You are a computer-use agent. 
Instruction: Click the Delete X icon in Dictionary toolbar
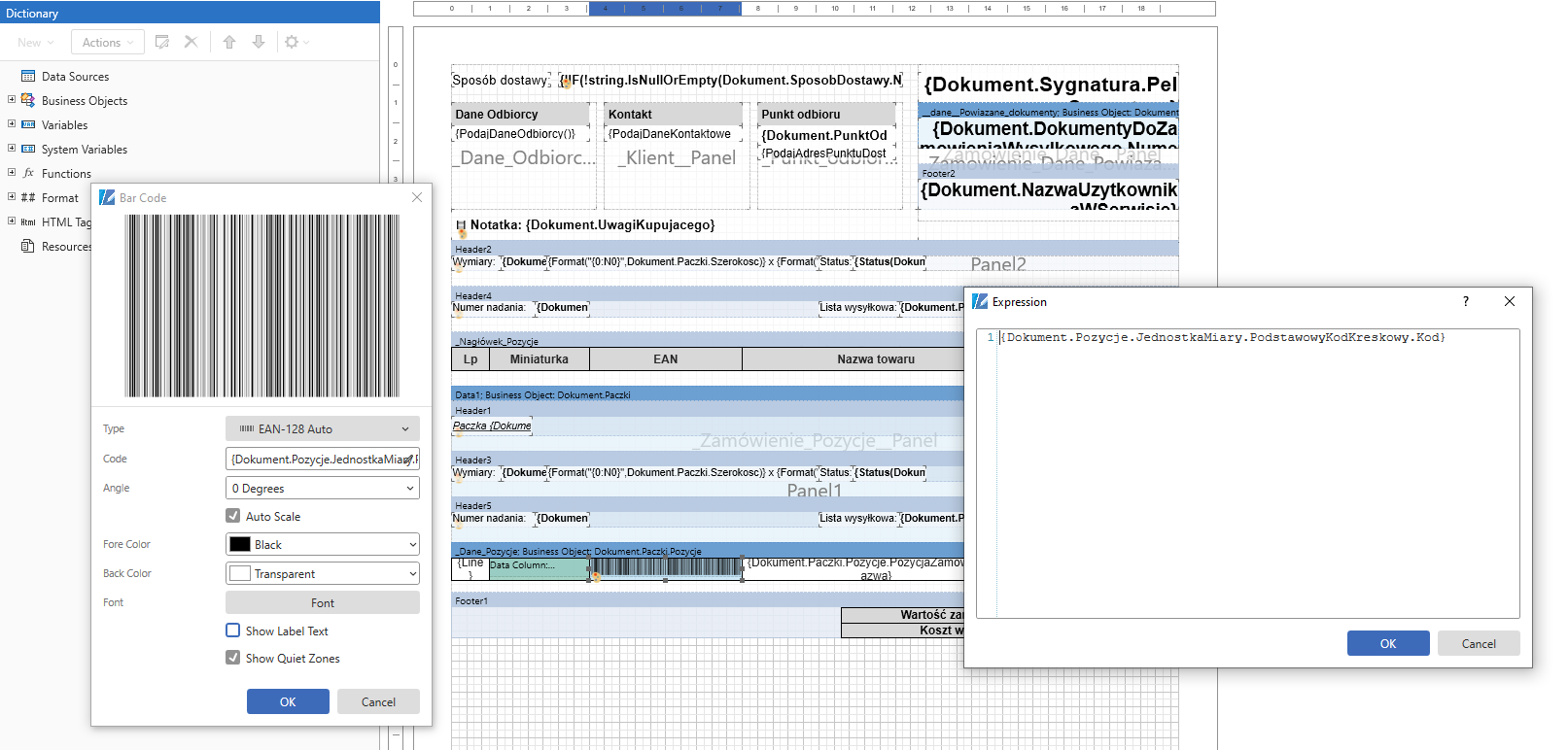[191, 42]
